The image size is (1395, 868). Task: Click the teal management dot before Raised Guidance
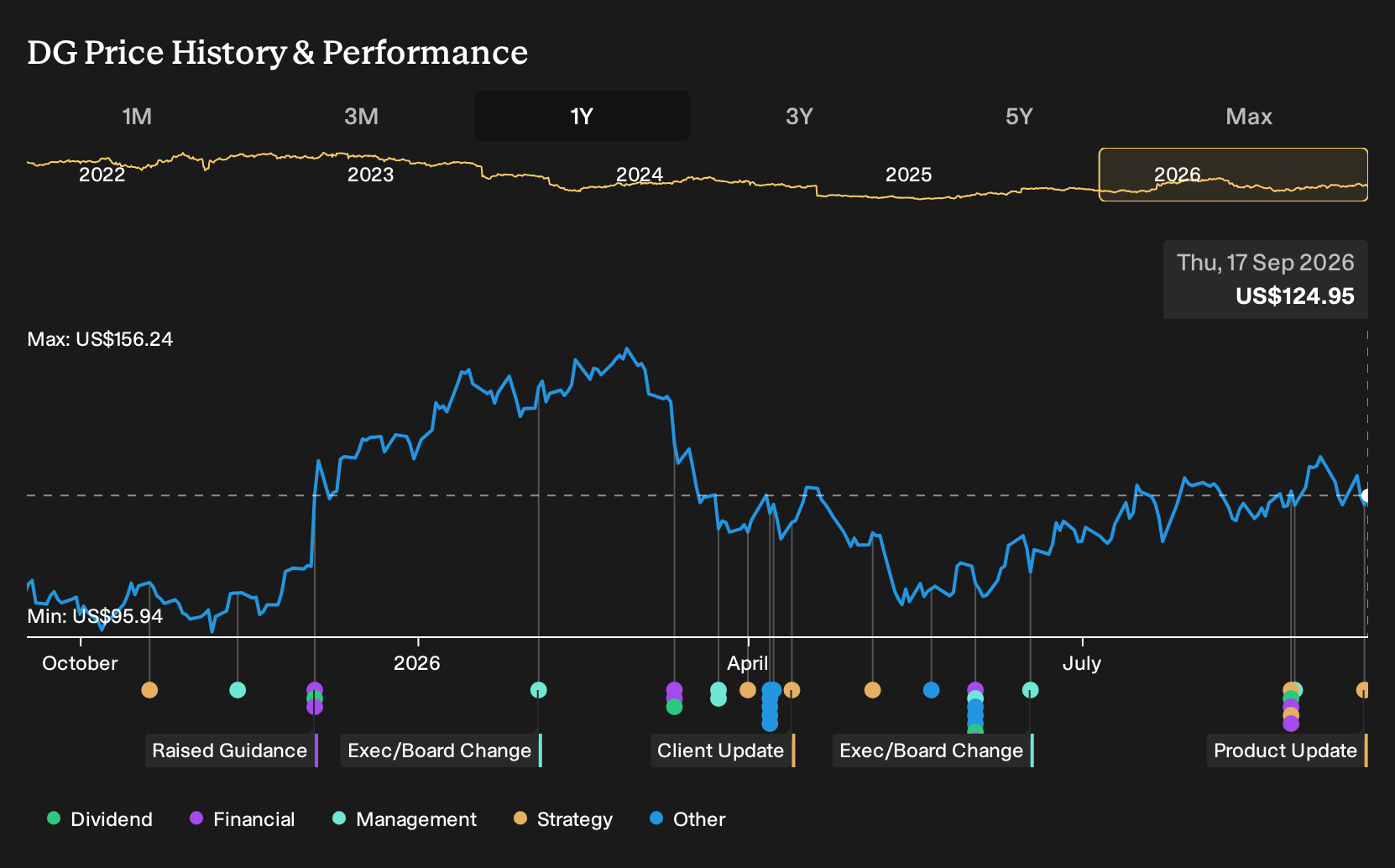238,690
